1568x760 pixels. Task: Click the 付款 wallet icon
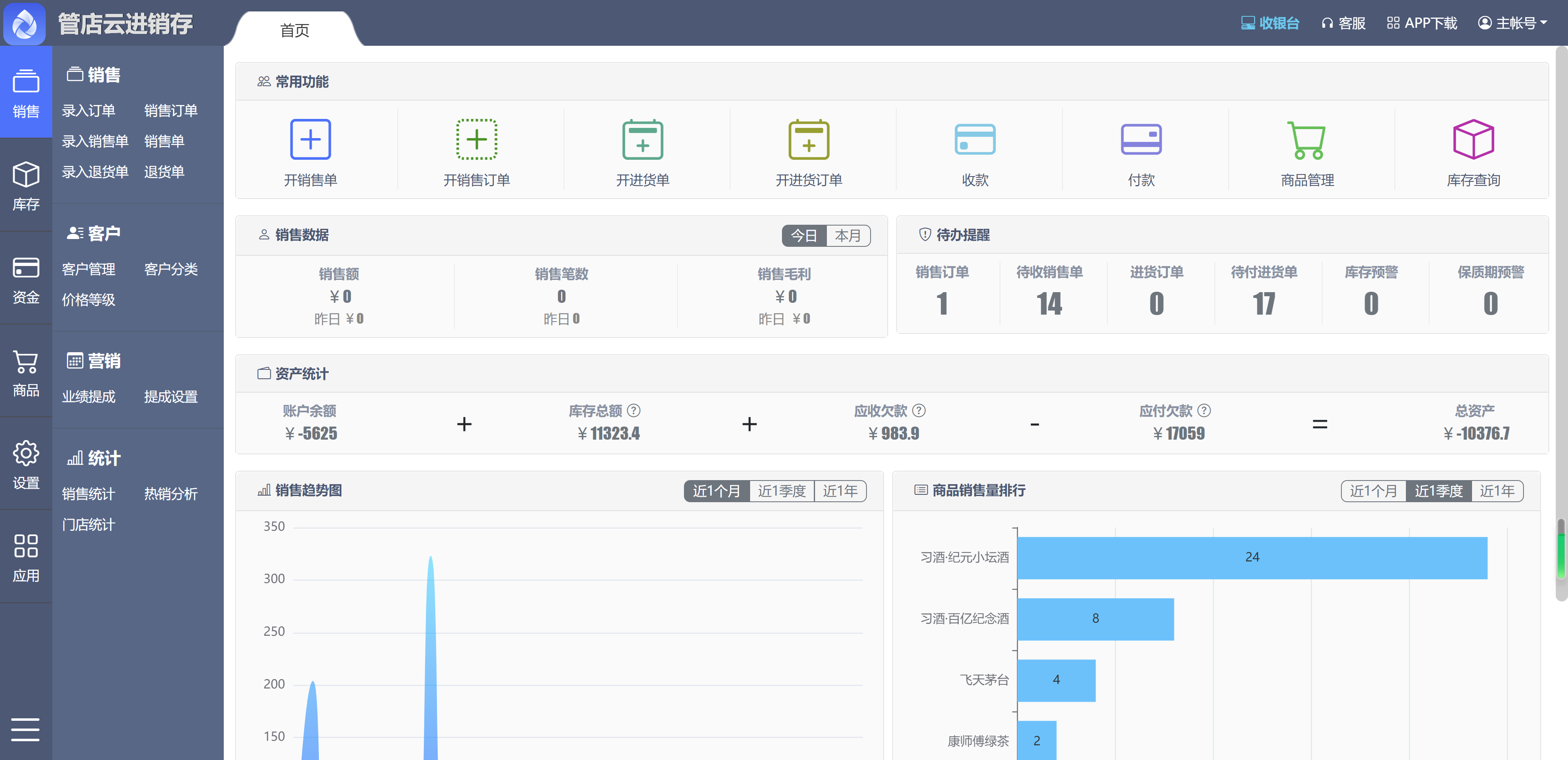tap(1141, 139)
